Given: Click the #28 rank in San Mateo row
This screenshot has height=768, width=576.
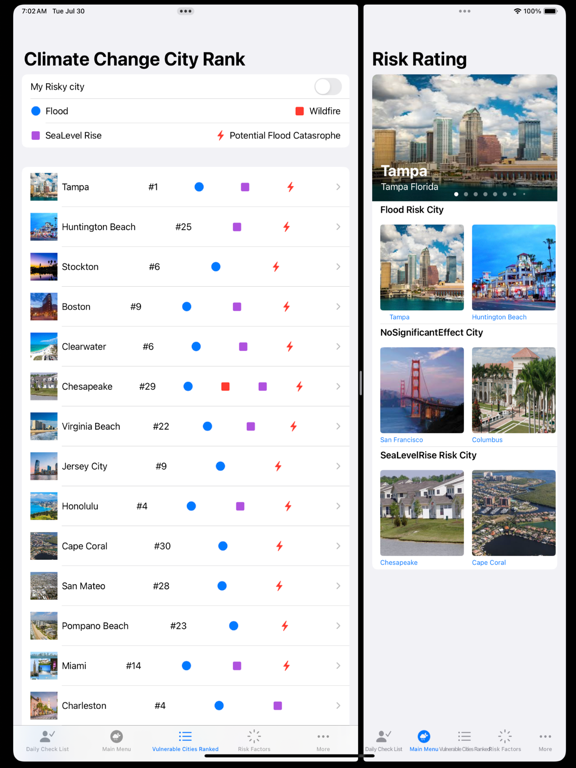Looking at the screenshot, I should [x=161, y=586].
